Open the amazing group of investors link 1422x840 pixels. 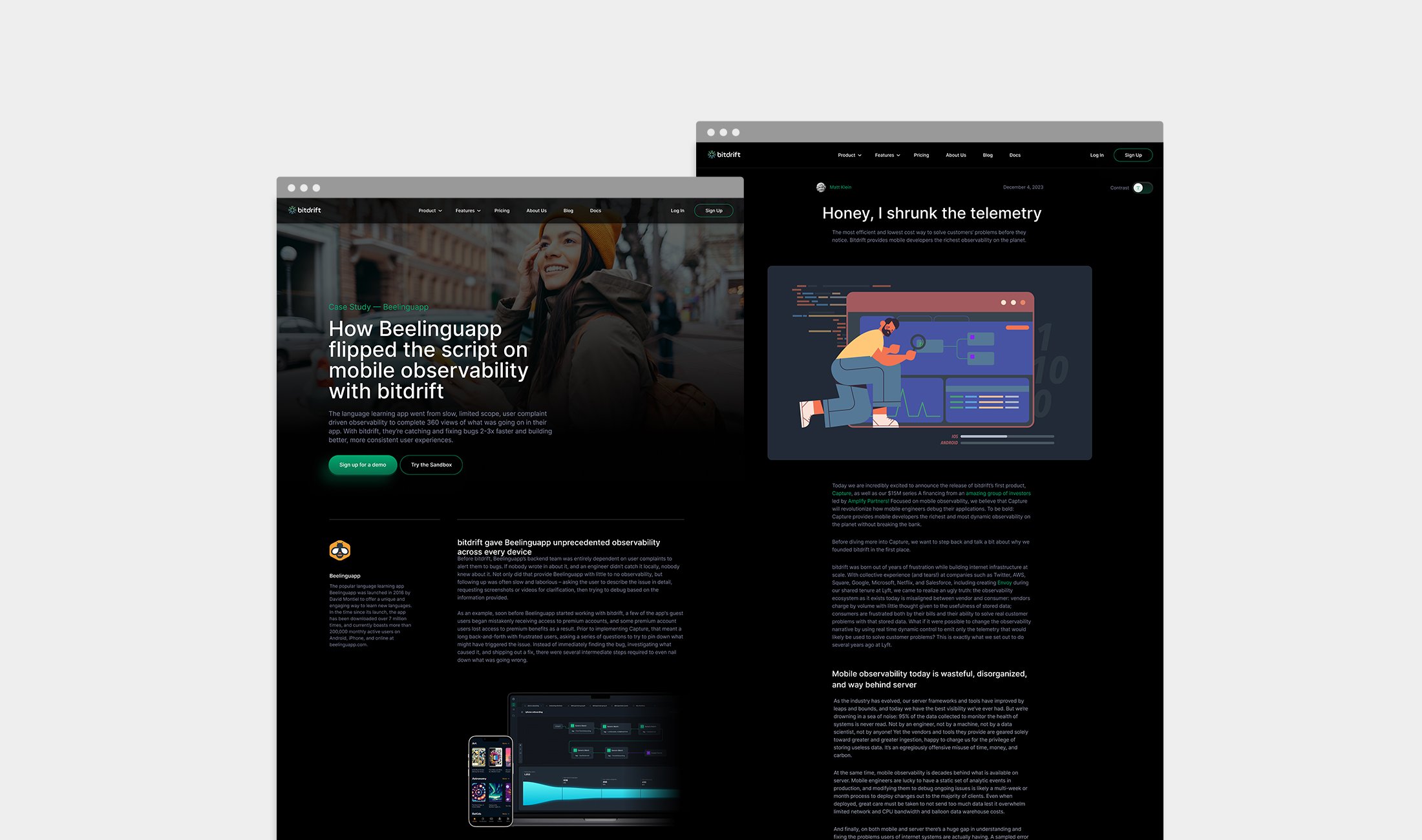point(998,494)
